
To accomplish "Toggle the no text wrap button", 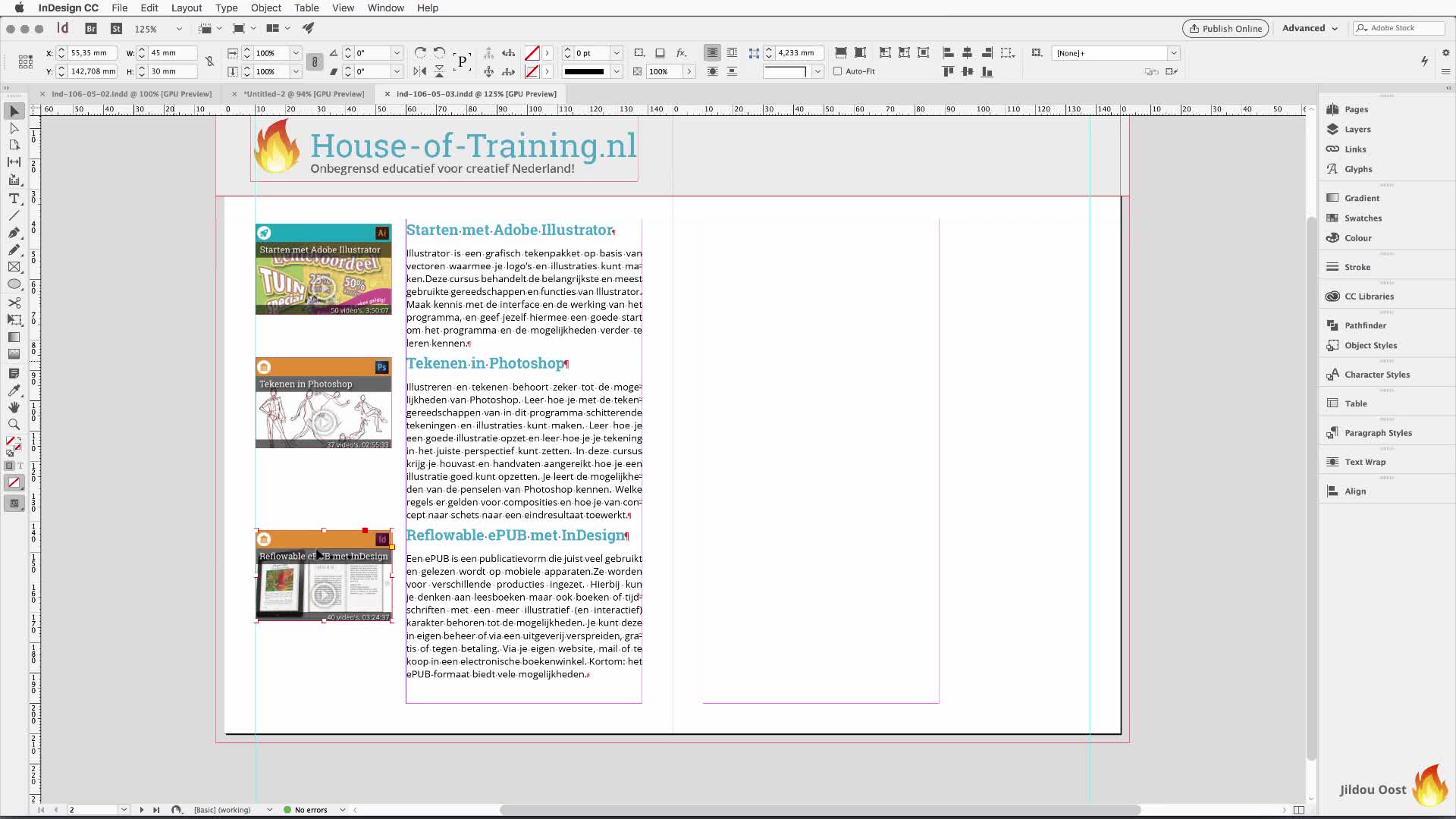I will (712, 53).
